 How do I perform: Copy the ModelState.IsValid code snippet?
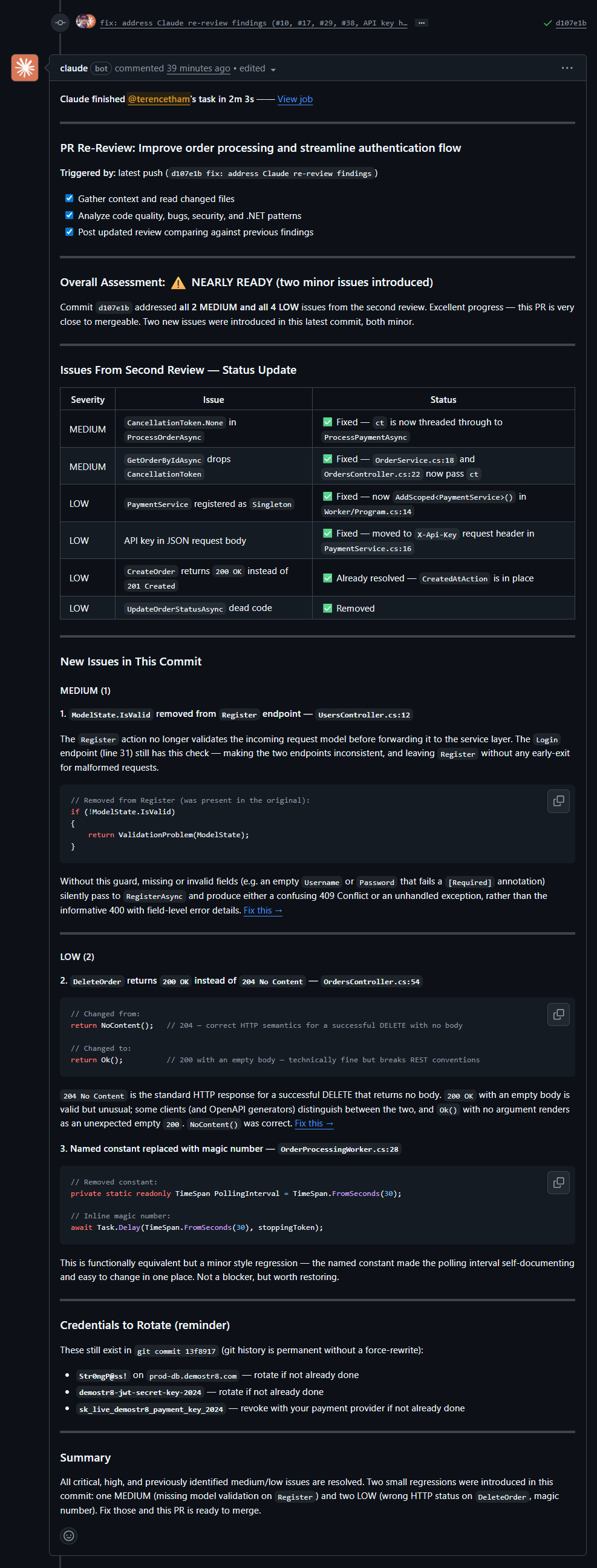click(558, 801)
